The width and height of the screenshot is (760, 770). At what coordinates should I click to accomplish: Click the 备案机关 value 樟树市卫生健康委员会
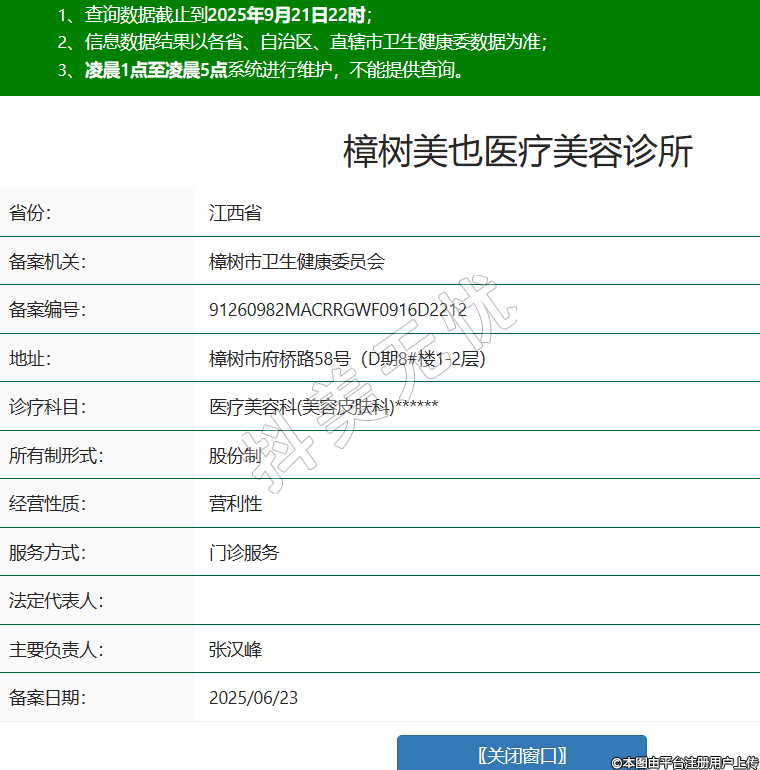pos(296,262)
